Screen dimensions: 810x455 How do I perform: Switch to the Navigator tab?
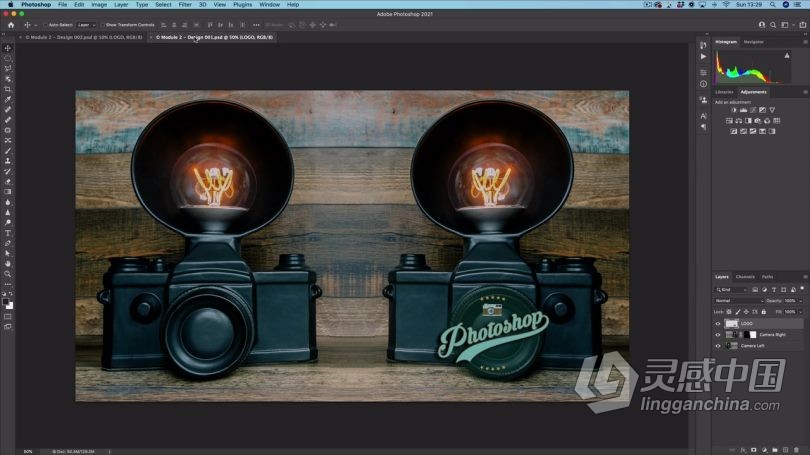point(753,42)
